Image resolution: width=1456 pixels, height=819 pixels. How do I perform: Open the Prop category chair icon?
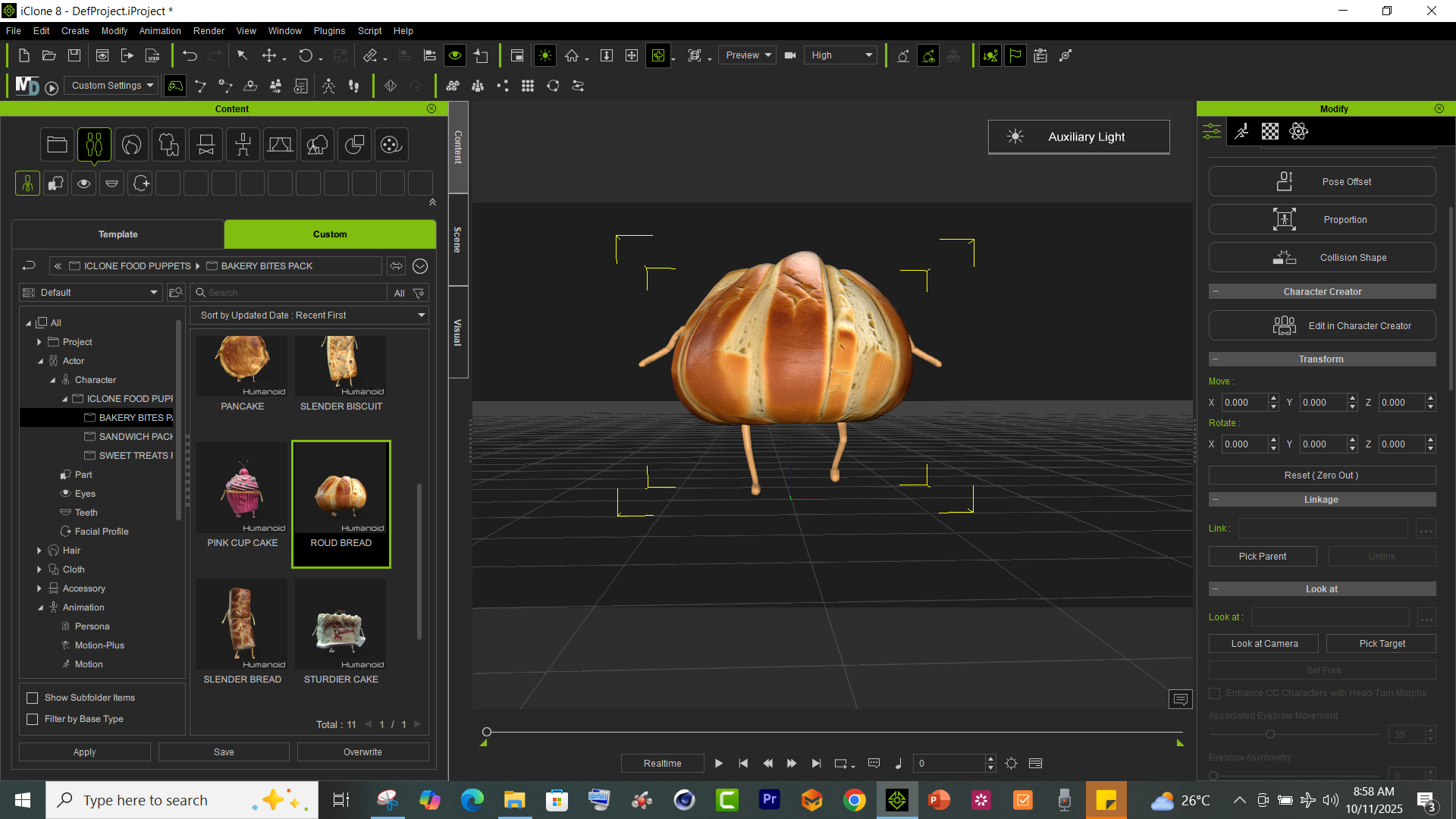[206, 144]
